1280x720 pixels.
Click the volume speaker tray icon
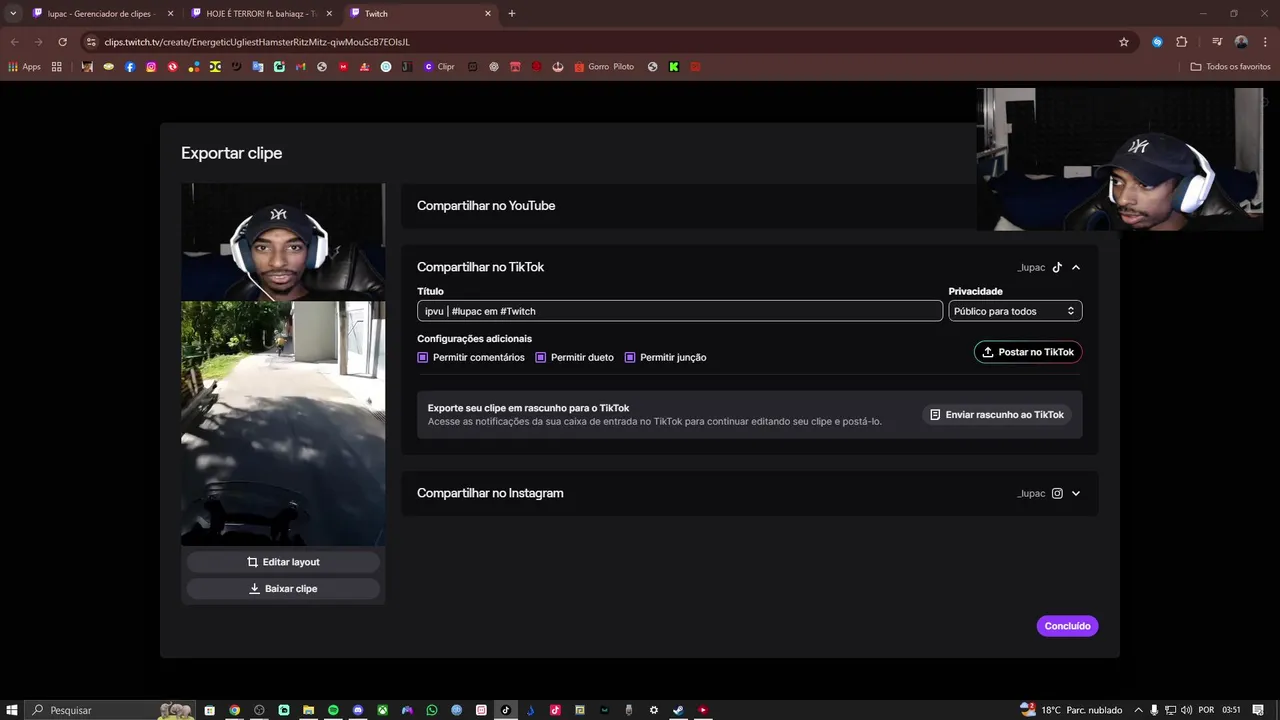pyautogui.click(x=1187, y=710)
